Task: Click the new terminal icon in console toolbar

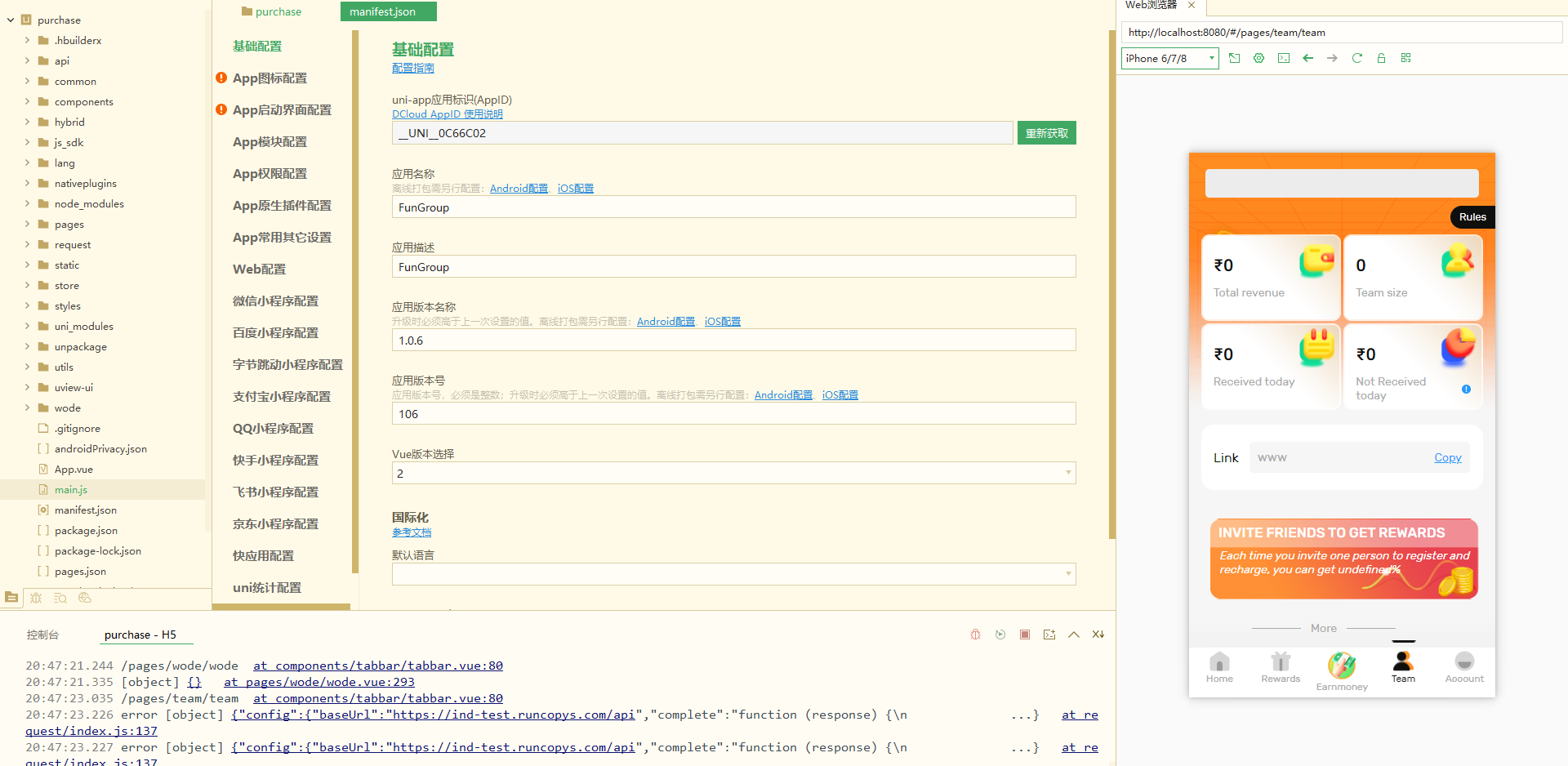Action: pyautogui.click(x=1049, y=635)
